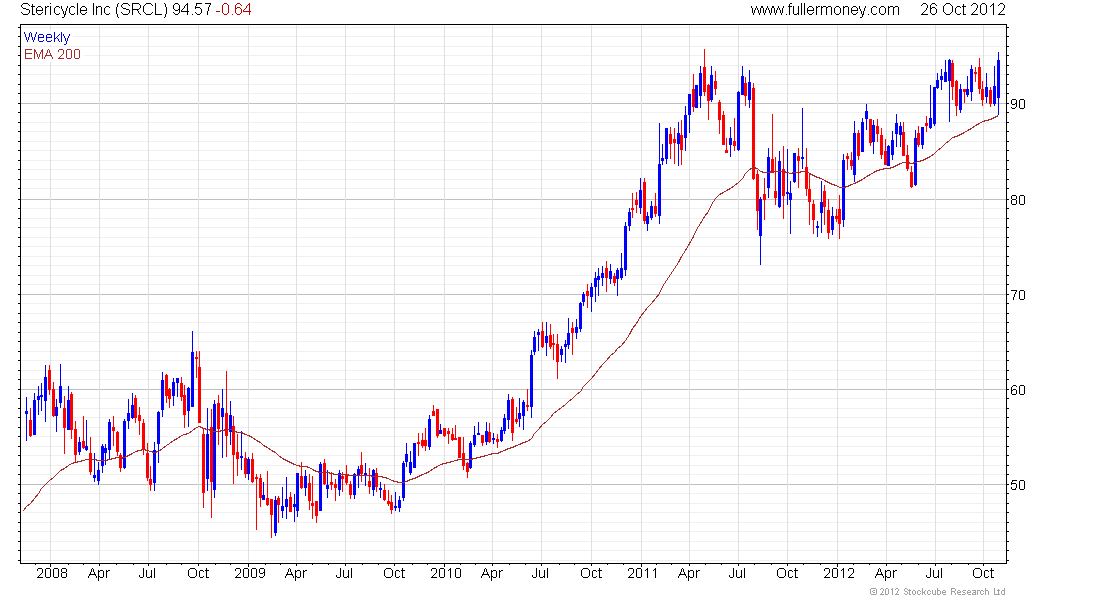Click the '80' y-axis label
Viewport: 1100px width, 600px height.
click(x=1017, y=200)
